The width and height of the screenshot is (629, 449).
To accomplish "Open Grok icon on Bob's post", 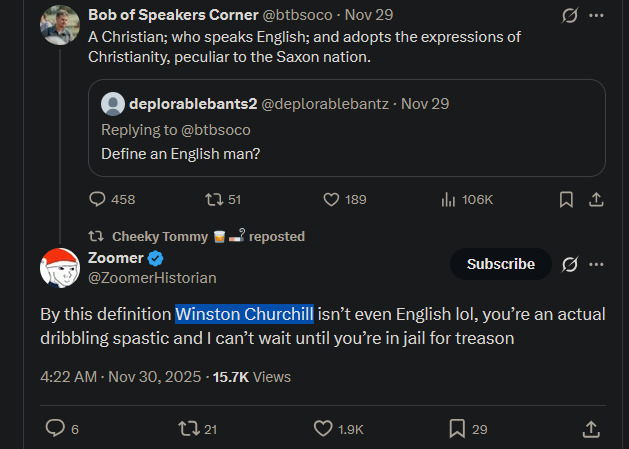I will [567, 16].
